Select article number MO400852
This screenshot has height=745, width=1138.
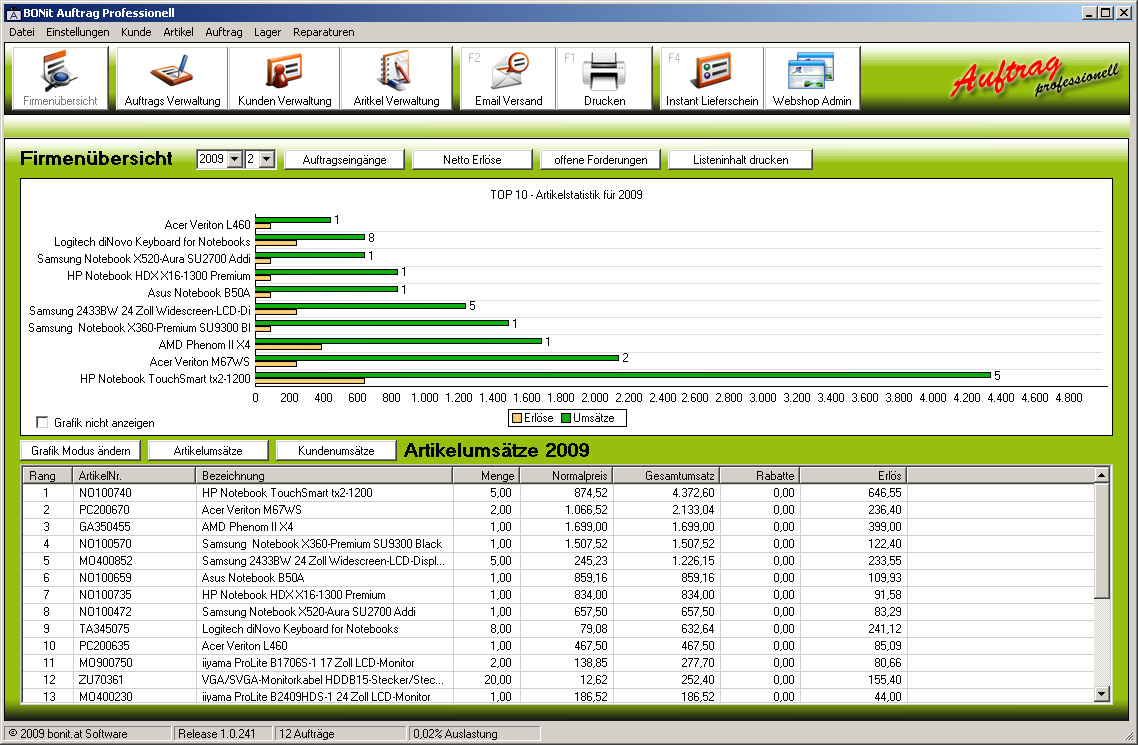[x=106, y=561]
